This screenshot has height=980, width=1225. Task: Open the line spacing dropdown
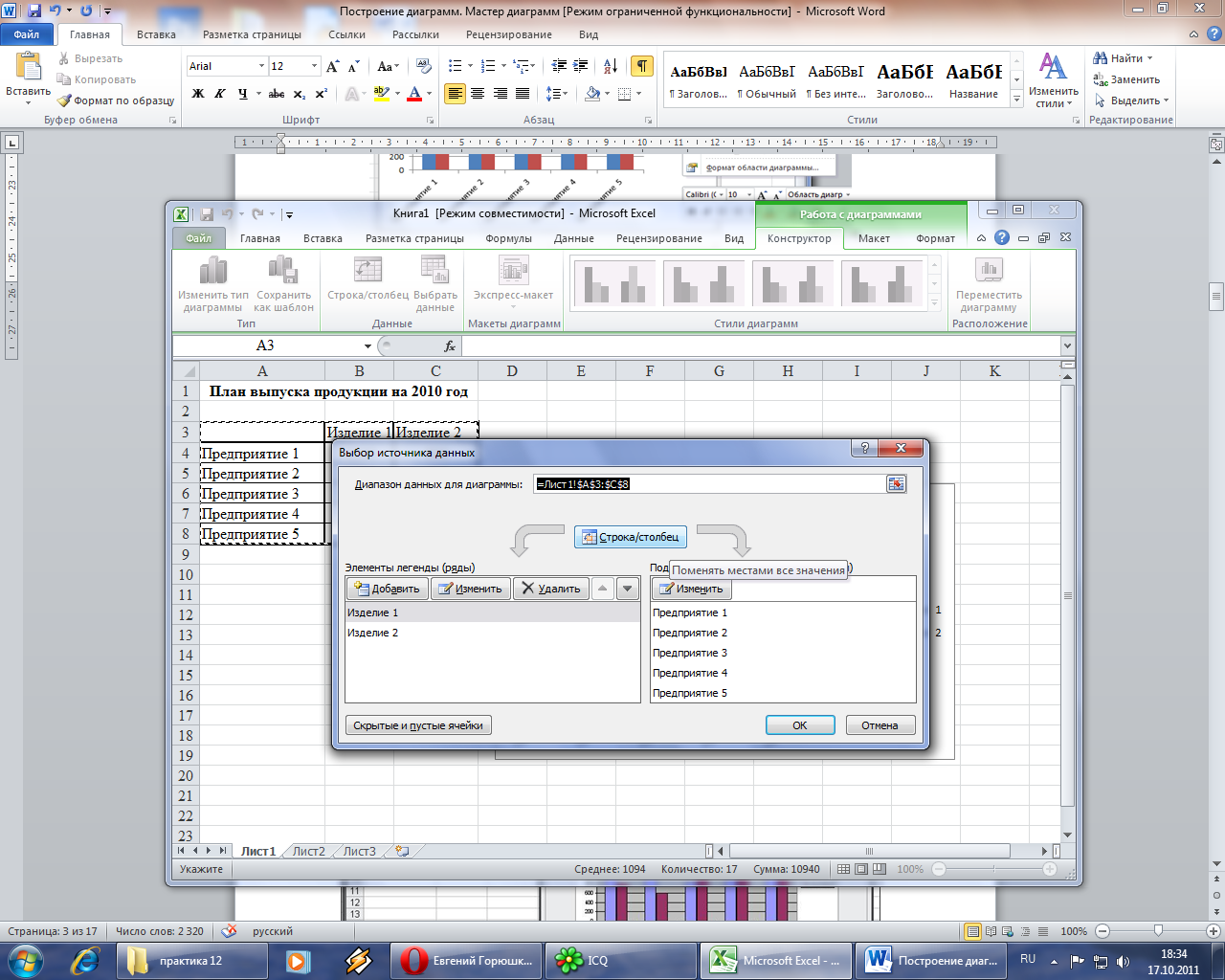pos(557,94)
